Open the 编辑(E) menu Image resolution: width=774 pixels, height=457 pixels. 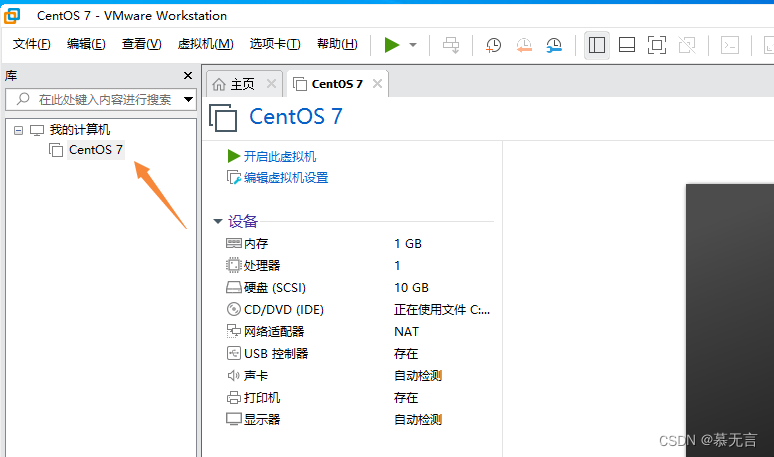[x=86, y=44]
